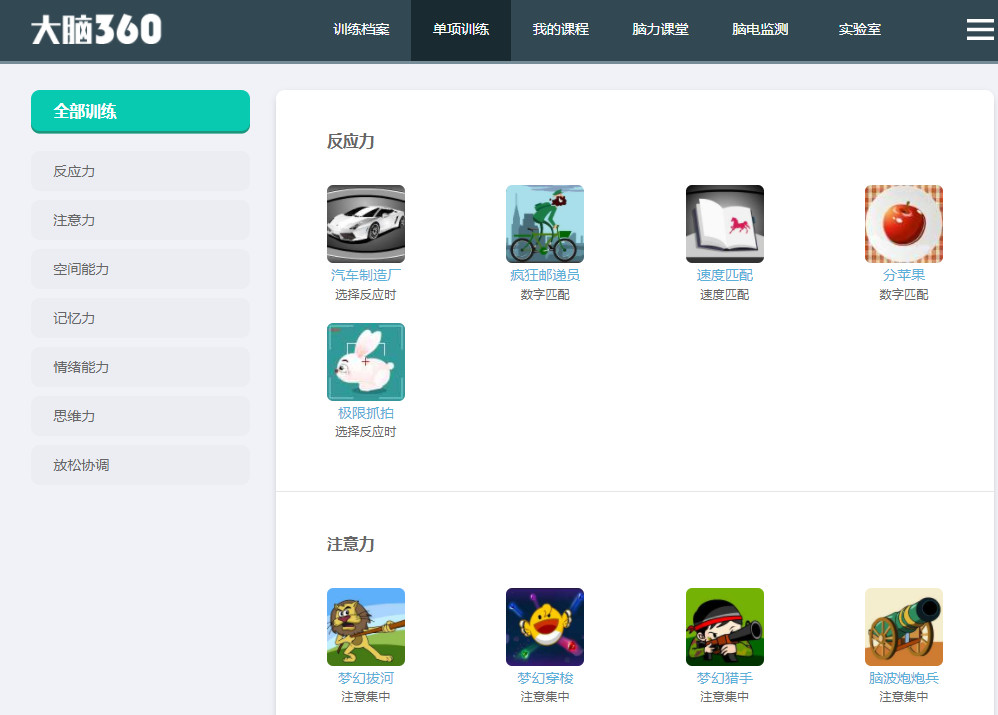Open the 脑波炮炮兵 cannon game icon
This screenshot has height=715, width=998.
tap(903, 626)
